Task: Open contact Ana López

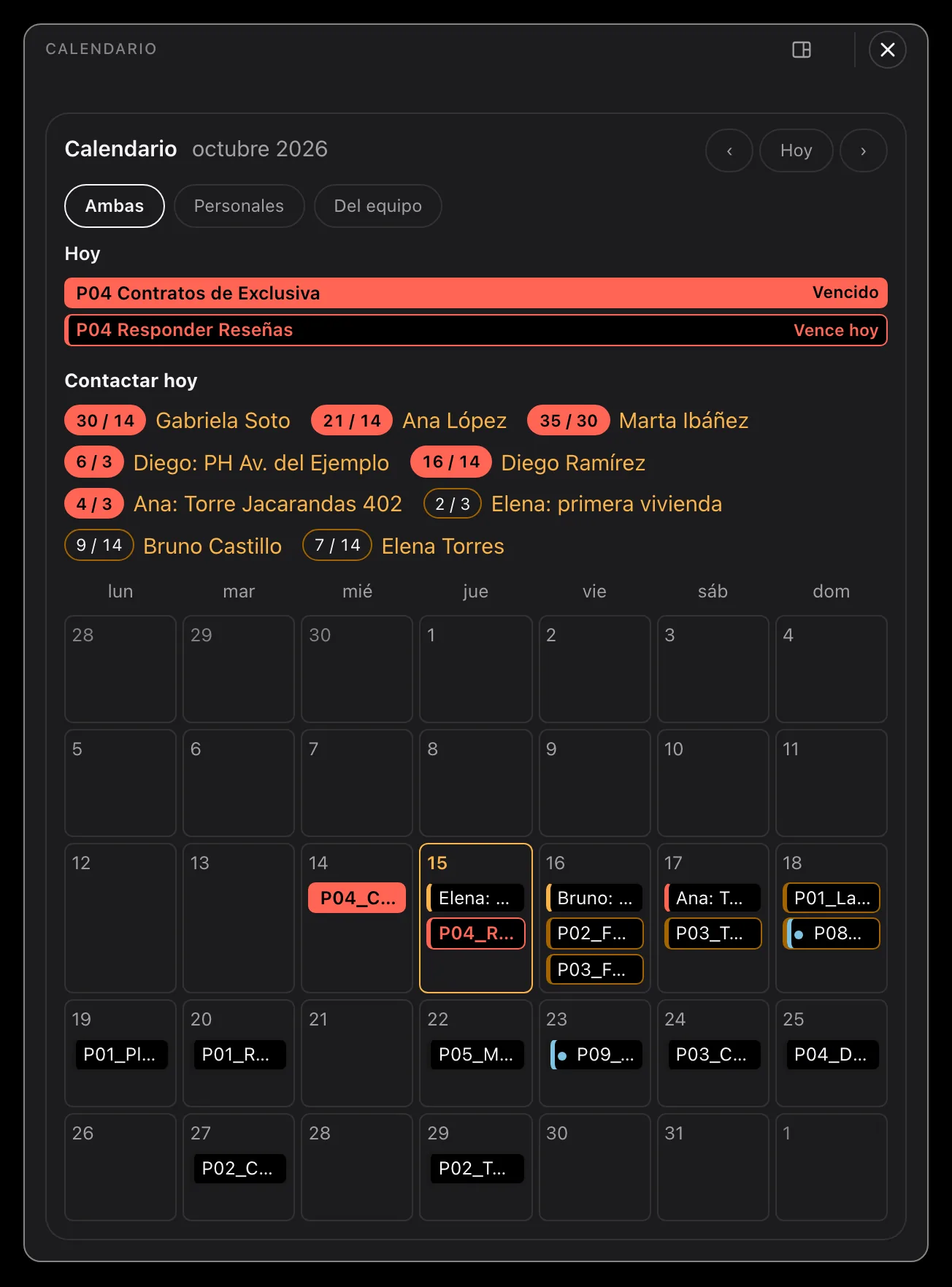Action: coord(454,421)
